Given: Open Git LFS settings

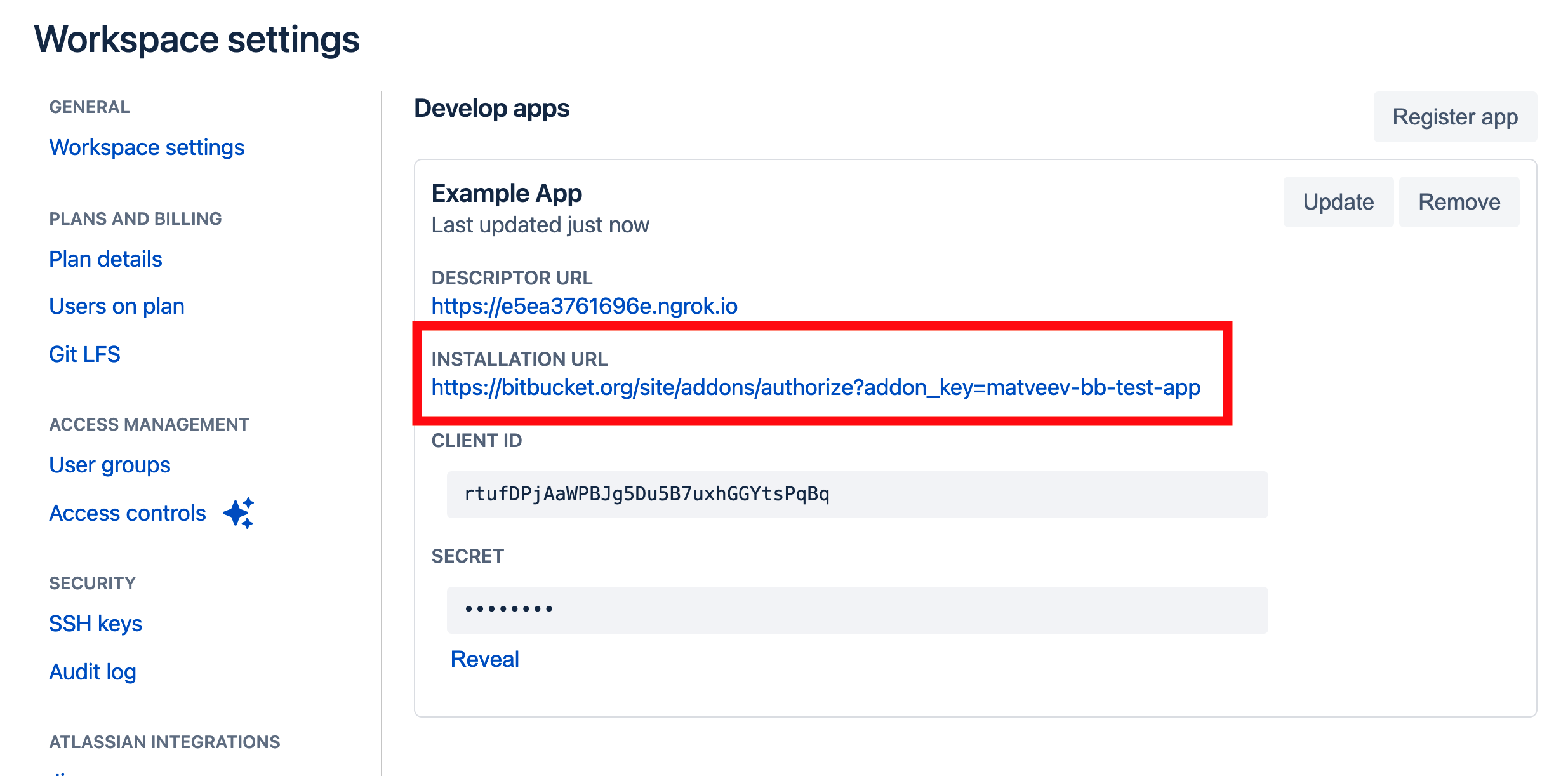Looking at the screenshot, I should pos(84,354).
